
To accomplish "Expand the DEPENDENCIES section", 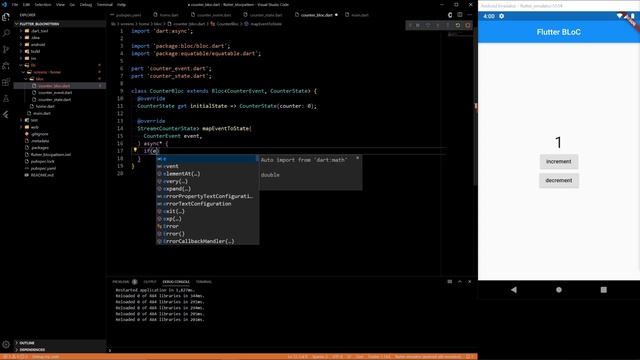I will [x=32, y=350].
